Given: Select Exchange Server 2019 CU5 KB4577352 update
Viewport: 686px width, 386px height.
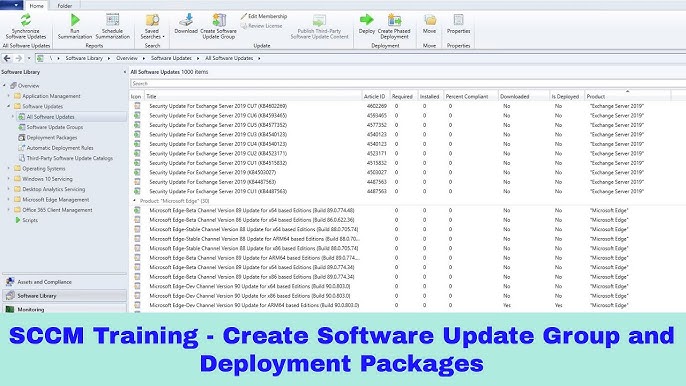Looking at the screenshot, I should click(408, 125).
